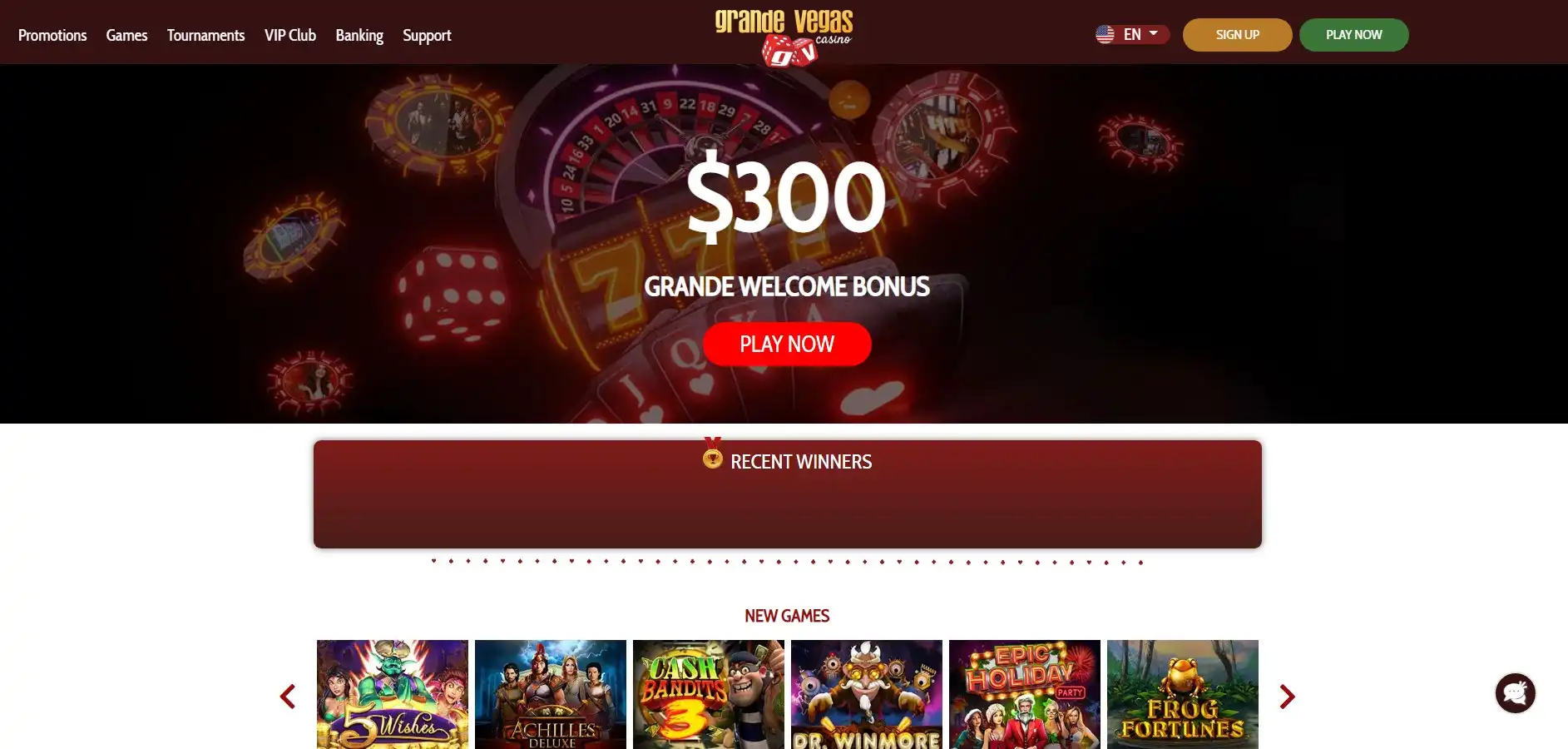Viewport: 1568px width, 749px height.
Task: Show previous new games with left arrow
Action: click(288, 697)
